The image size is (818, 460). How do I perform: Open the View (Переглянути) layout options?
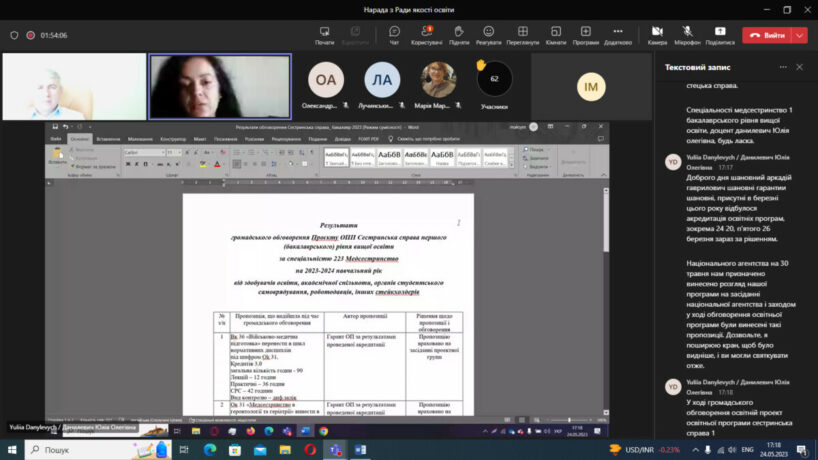pos(522,35)
